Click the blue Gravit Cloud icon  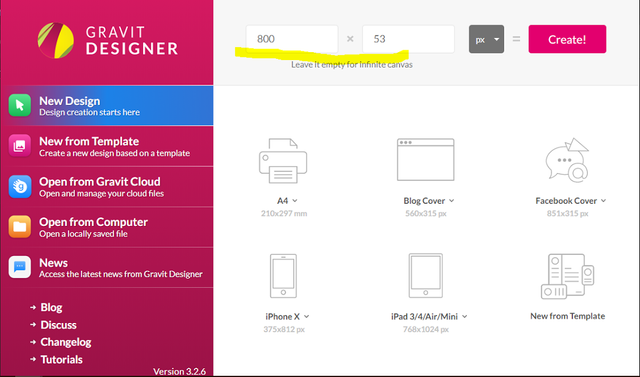coord(20,186)
